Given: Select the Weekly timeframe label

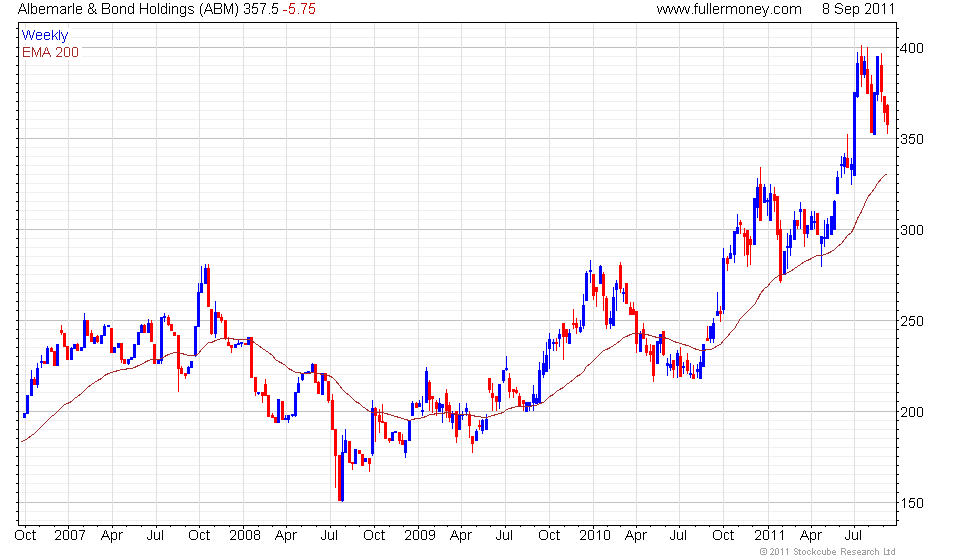Looking at the screenshot, I should pyautogui.click(x=45, y=36).
